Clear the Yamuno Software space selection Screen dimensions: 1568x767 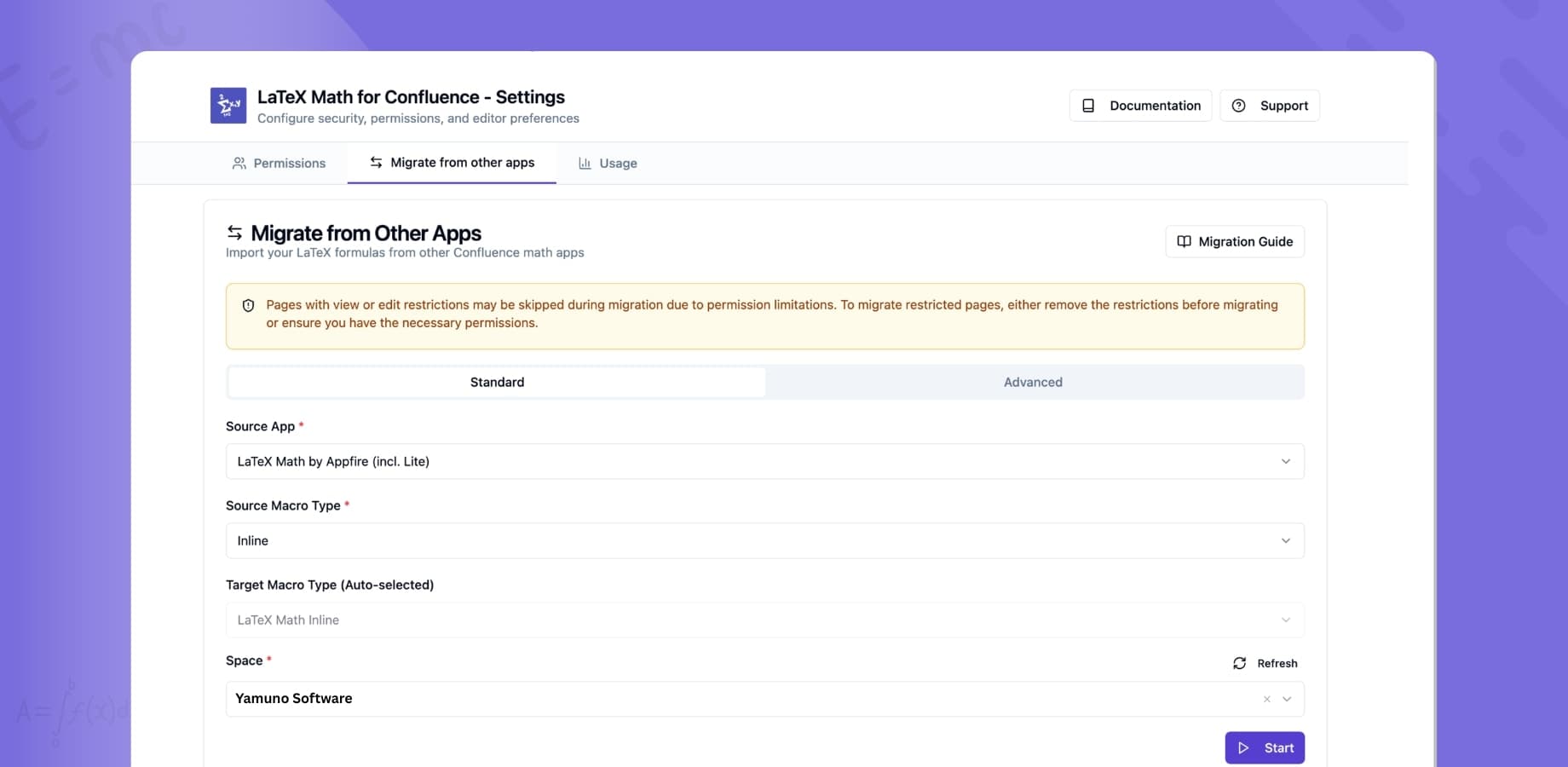click(1266, 699)
